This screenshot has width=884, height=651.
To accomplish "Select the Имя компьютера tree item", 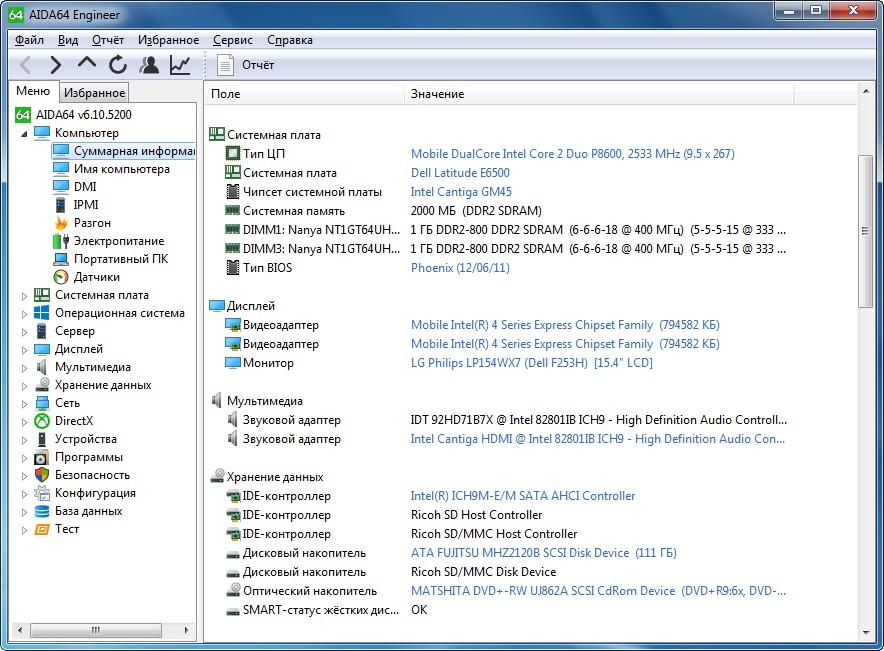I will (x=111, y=169).
